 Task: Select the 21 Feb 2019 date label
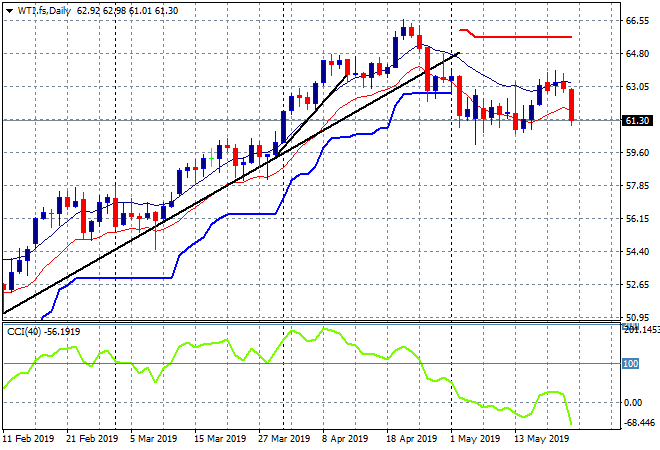[92, 439]
